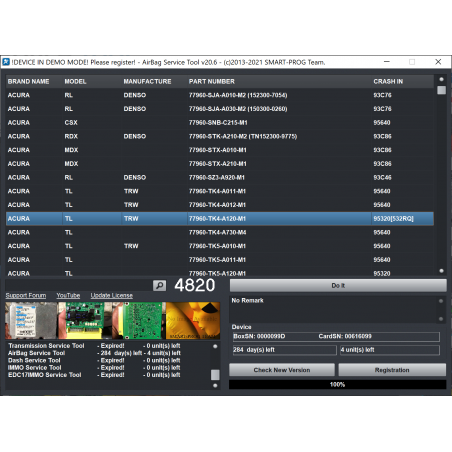Select TL row 77960-TK4-A730-M4
This screenshot has height=452, width=452.
[x=220, y=232]
